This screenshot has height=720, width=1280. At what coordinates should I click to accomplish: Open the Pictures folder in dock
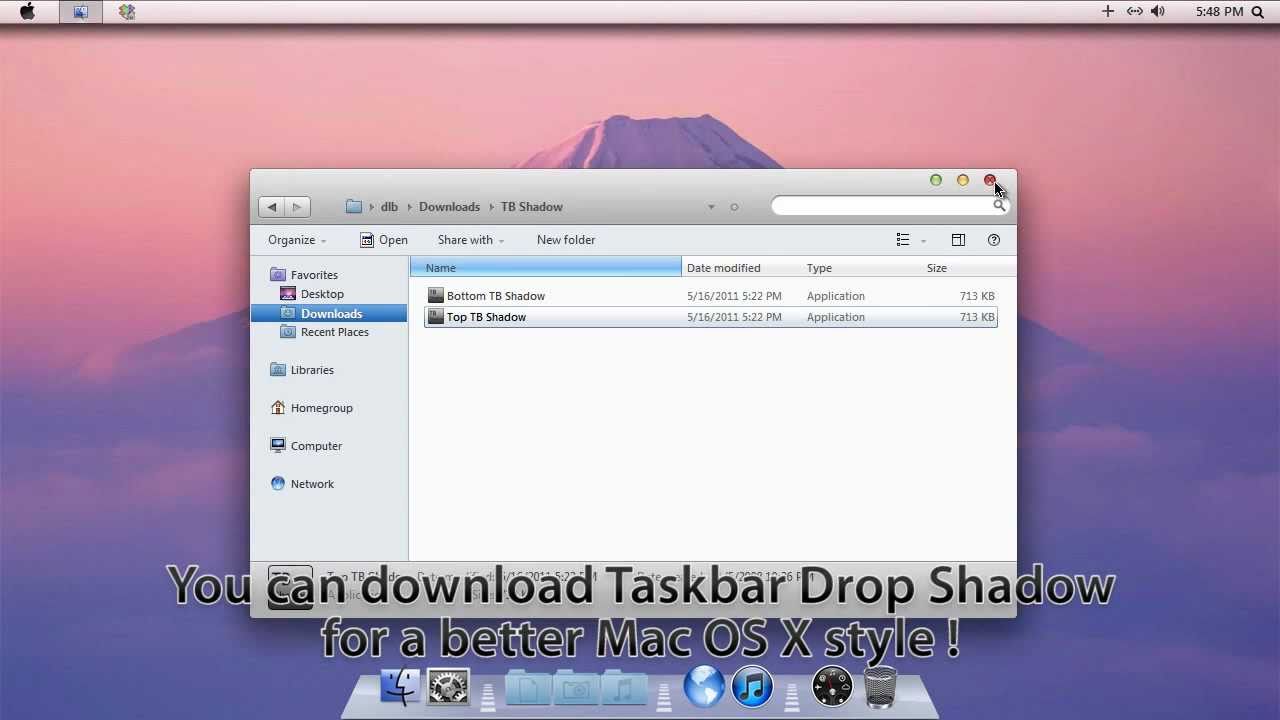click(575, 688)
